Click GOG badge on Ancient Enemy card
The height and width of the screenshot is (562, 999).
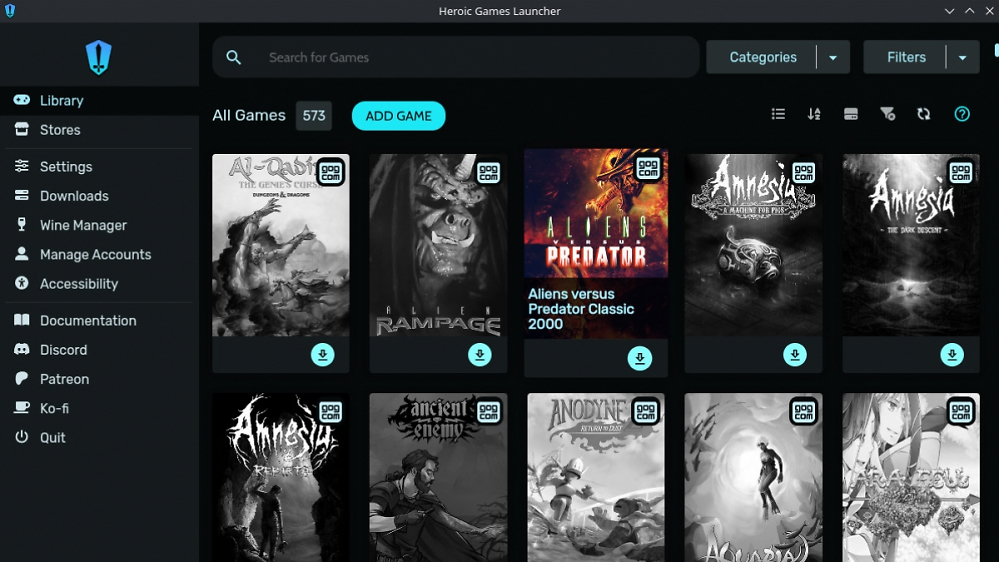coord(489,412)
